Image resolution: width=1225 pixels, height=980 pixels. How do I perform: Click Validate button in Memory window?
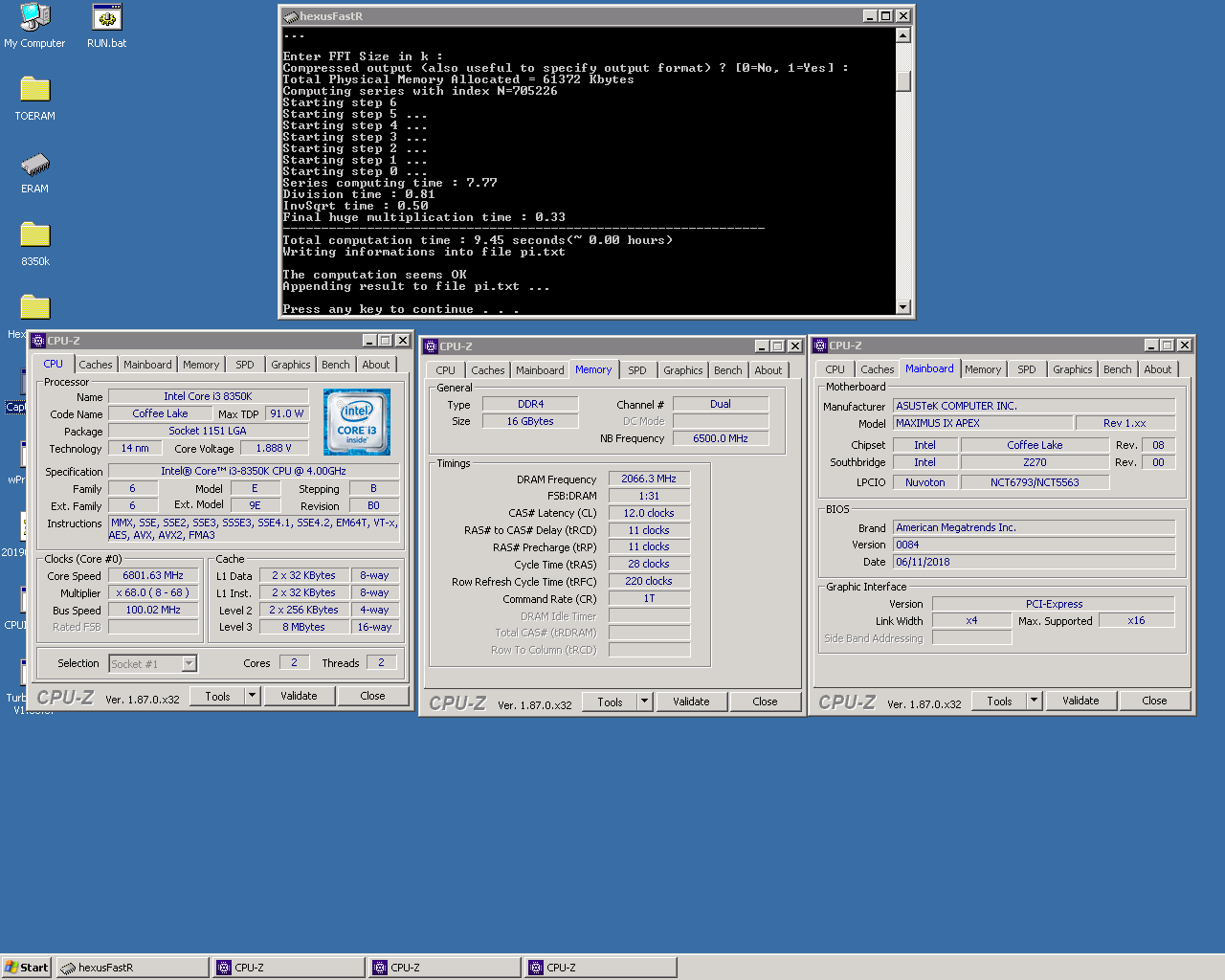pyautogui.click(x=691, y=702)
